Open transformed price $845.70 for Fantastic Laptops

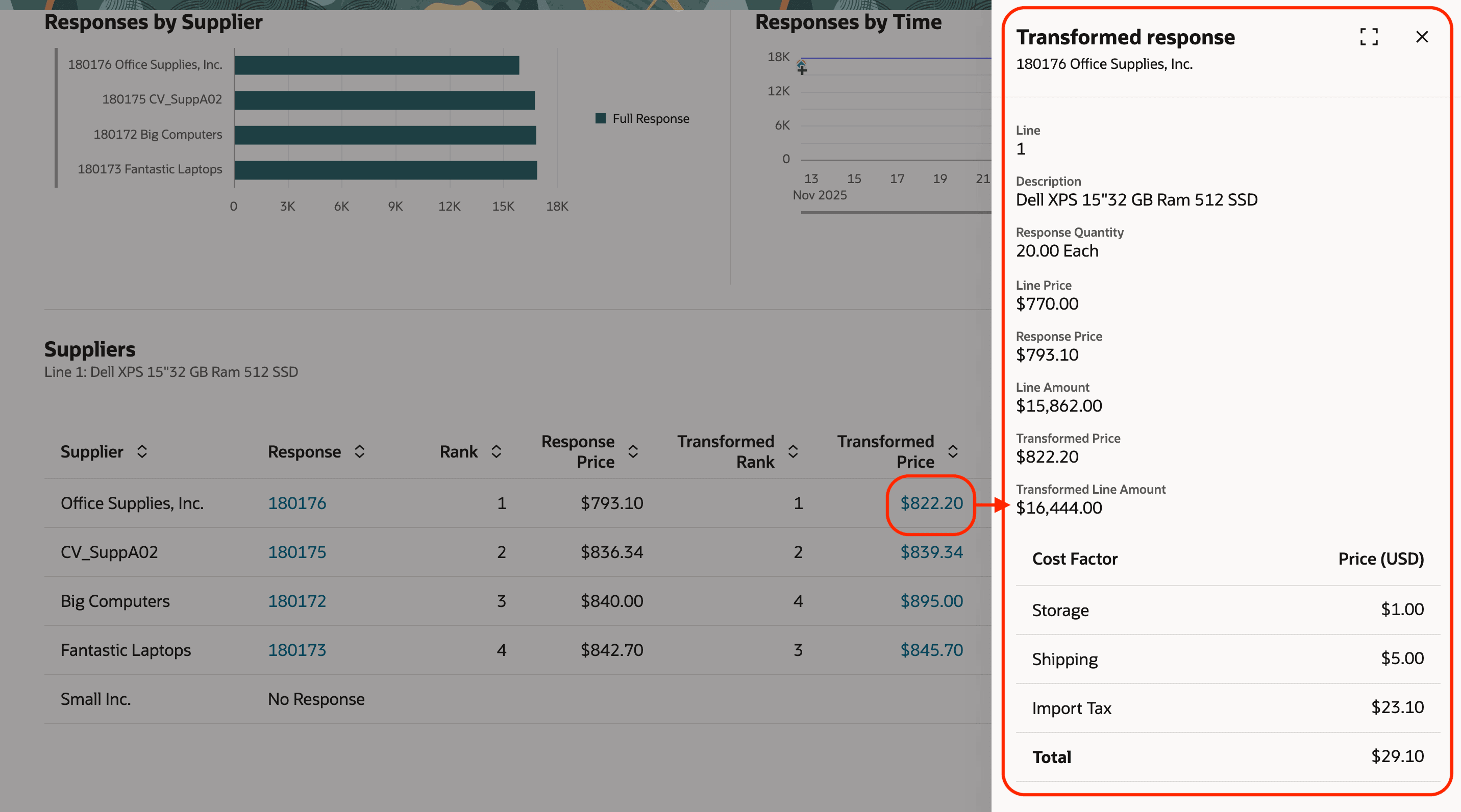[932, 650]
